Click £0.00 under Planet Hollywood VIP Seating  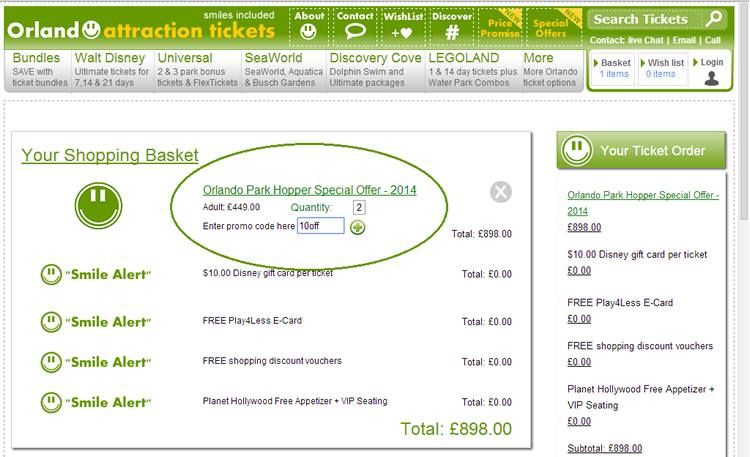point(579,421)
